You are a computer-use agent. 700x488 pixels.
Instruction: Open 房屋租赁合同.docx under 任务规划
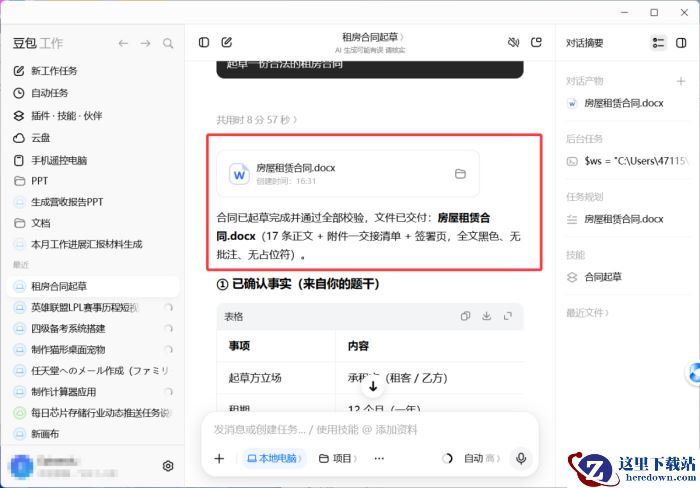(x=615, y=219)
